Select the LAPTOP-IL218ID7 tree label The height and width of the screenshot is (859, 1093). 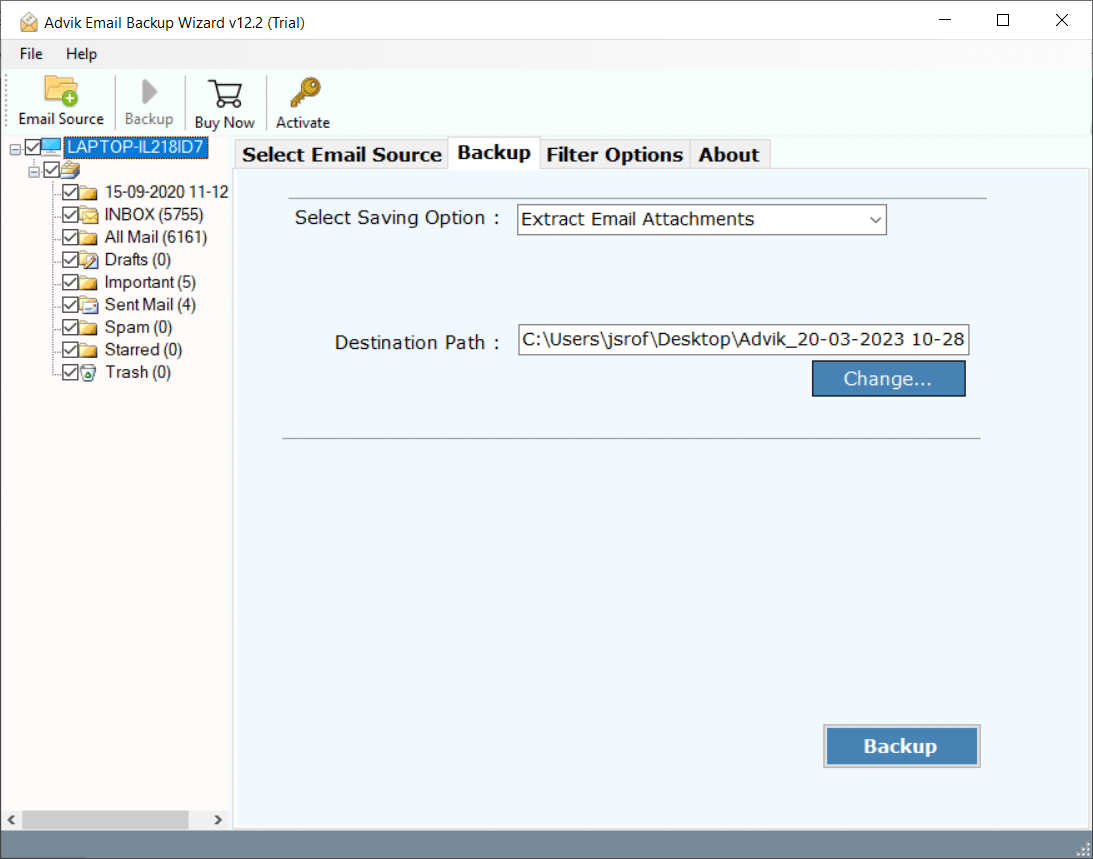[135, 147]
